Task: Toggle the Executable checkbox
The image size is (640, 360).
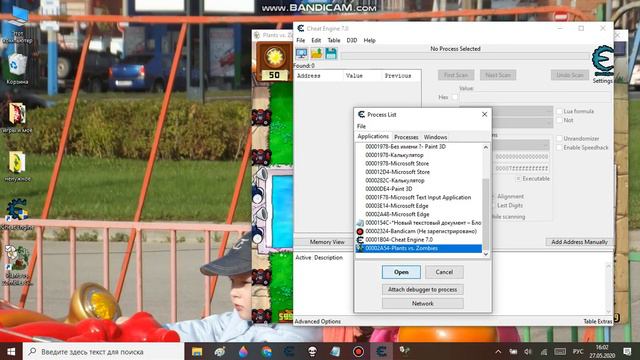Action: pyautogui.click(x=518, y=179)
